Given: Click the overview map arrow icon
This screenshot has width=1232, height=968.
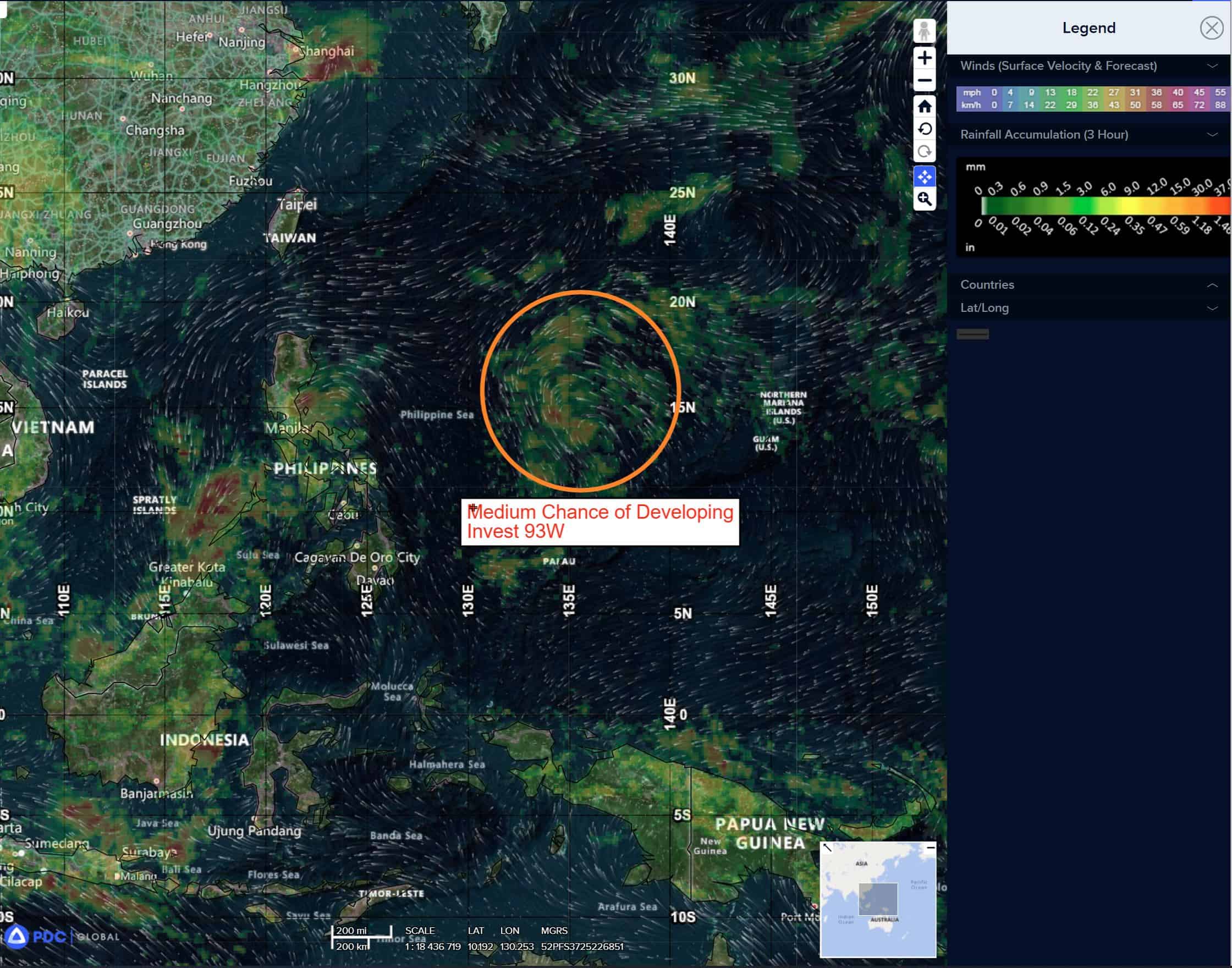Looking at the screenshot, I should coord(827,849).
